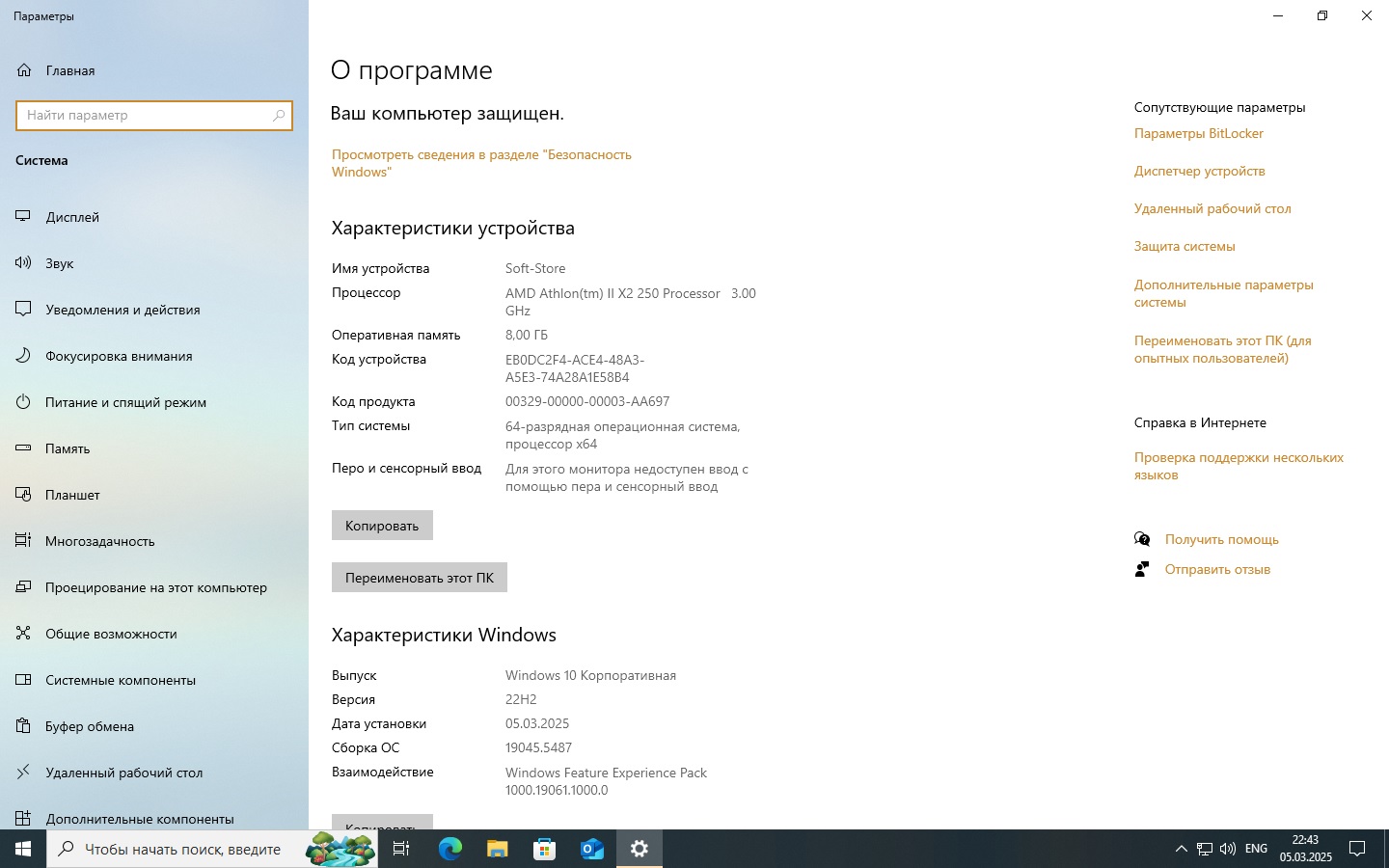
Task: Click Переименовать этот ПК button
Action: coord(420,578)
